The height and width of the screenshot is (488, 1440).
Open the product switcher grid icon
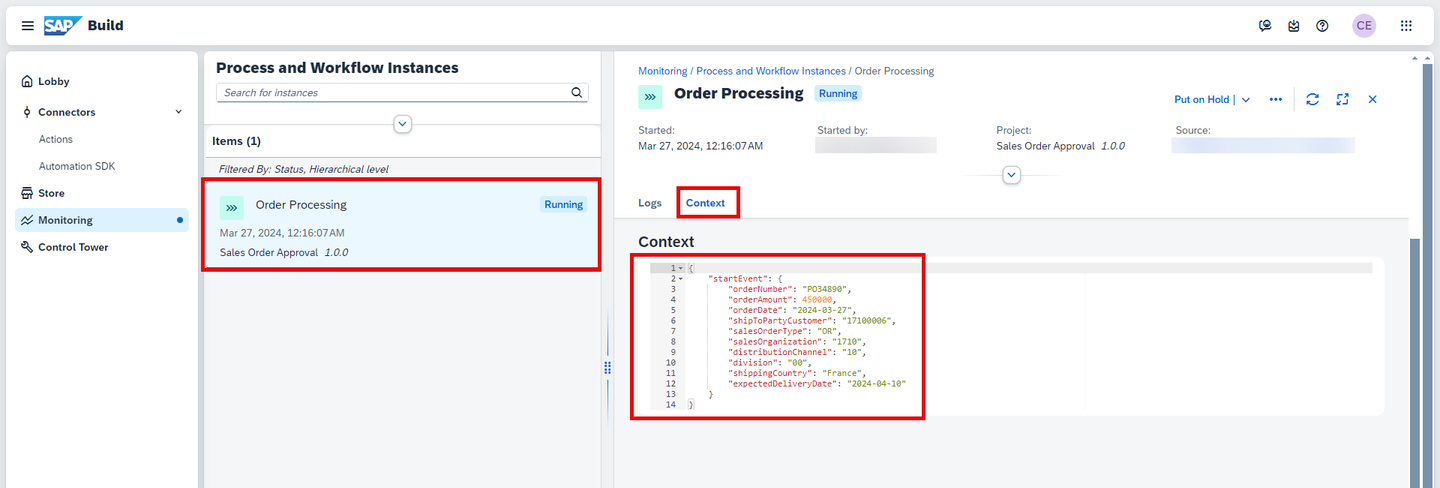[1406, 26]
